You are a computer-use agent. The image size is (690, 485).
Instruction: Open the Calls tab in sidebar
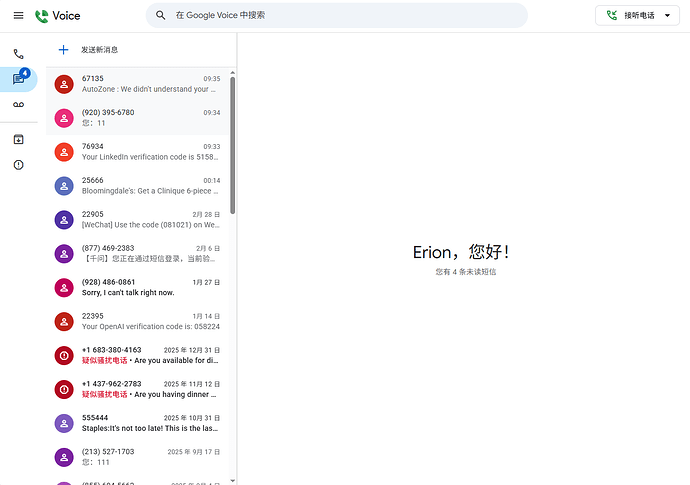click(18, 54)
